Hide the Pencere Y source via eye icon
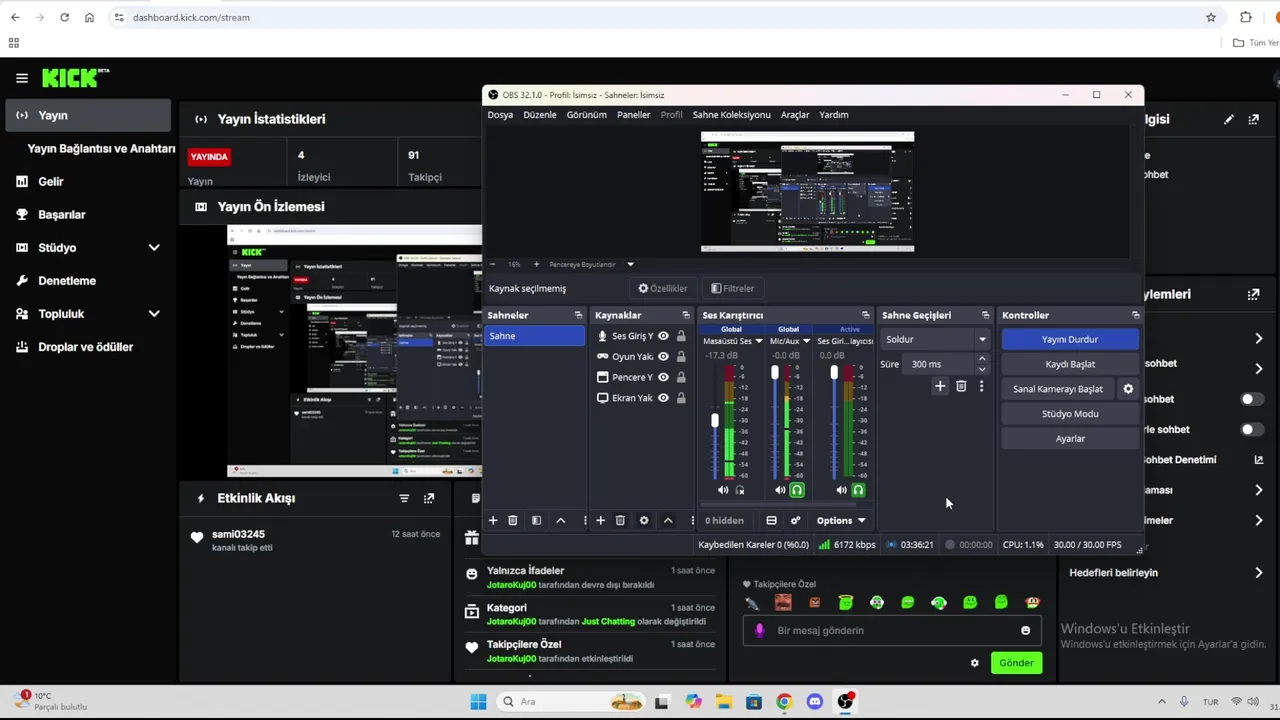 click(663, 377)
